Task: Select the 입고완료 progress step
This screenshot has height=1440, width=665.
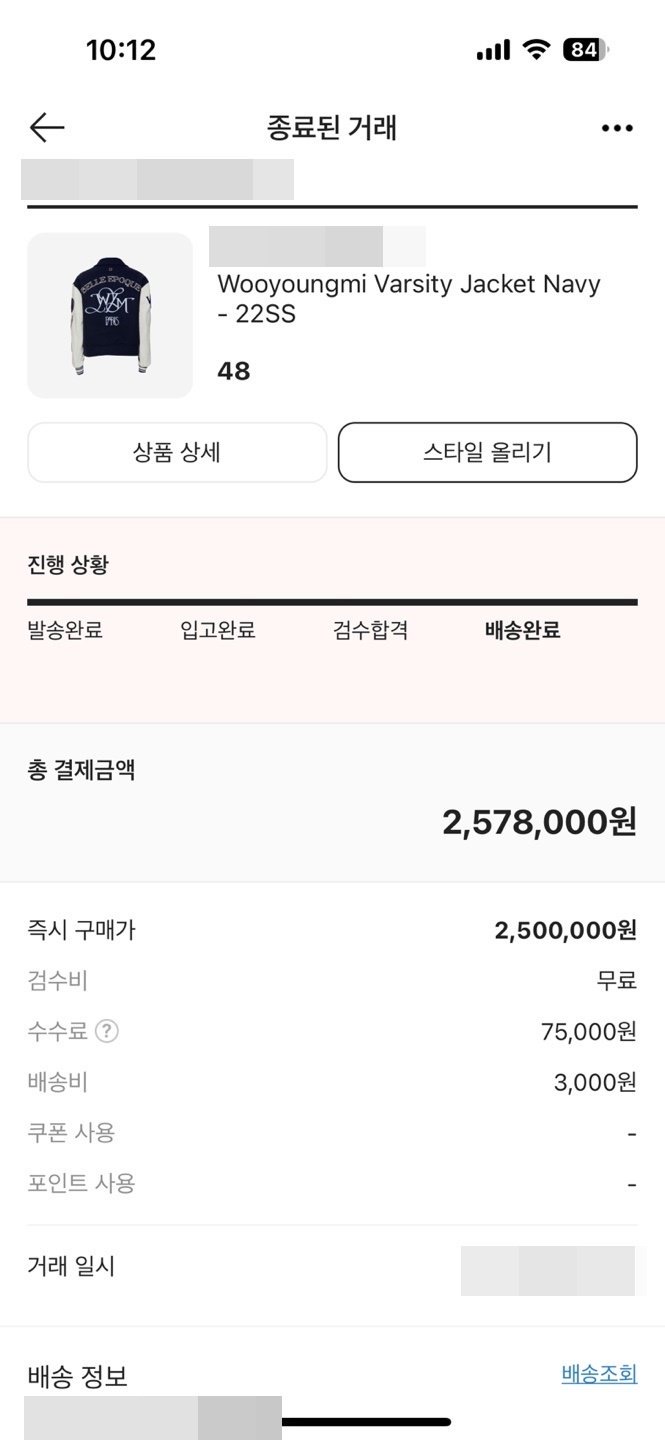Action: [x=218, y=630]
